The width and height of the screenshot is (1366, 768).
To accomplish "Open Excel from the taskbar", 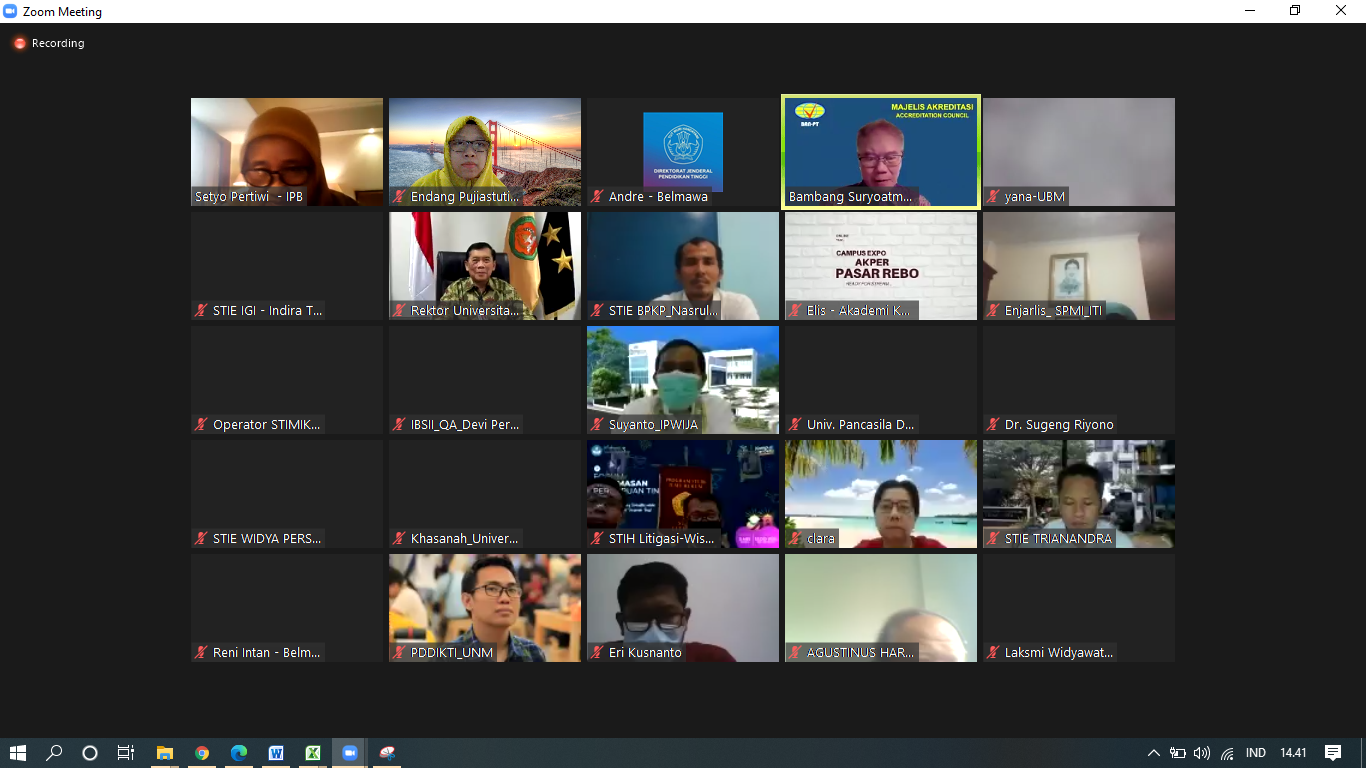I will [x=313, y=753].
